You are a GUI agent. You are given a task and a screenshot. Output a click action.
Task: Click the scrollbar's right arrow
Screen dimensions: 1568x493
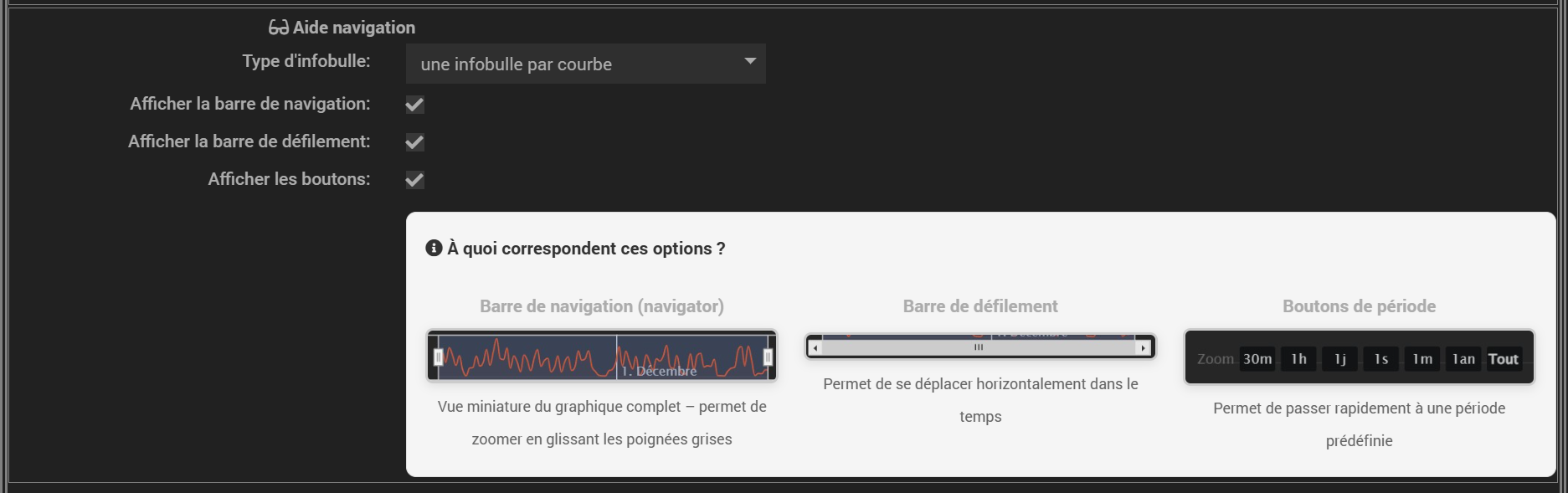click(x=1144, y=347)
